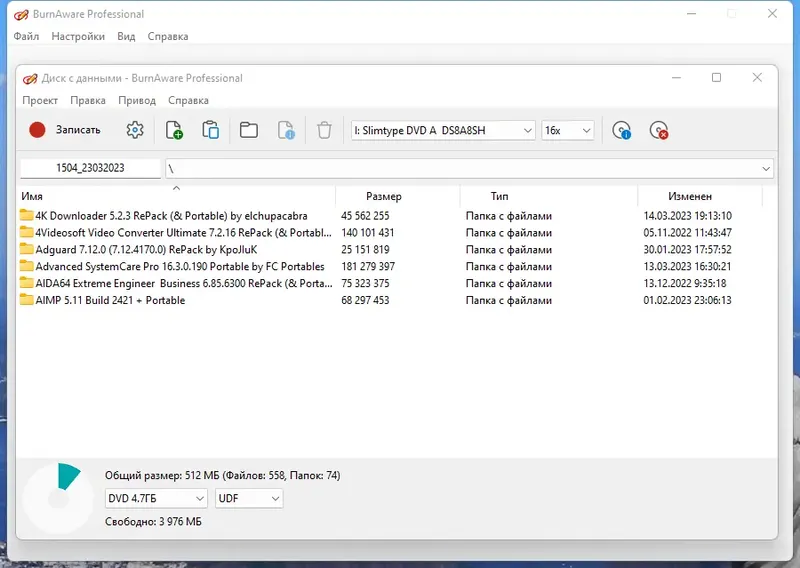The height and width of the screenshot is (568, 800).
Task: Sort by the Изменен column header
Action: tap(700, 196)
